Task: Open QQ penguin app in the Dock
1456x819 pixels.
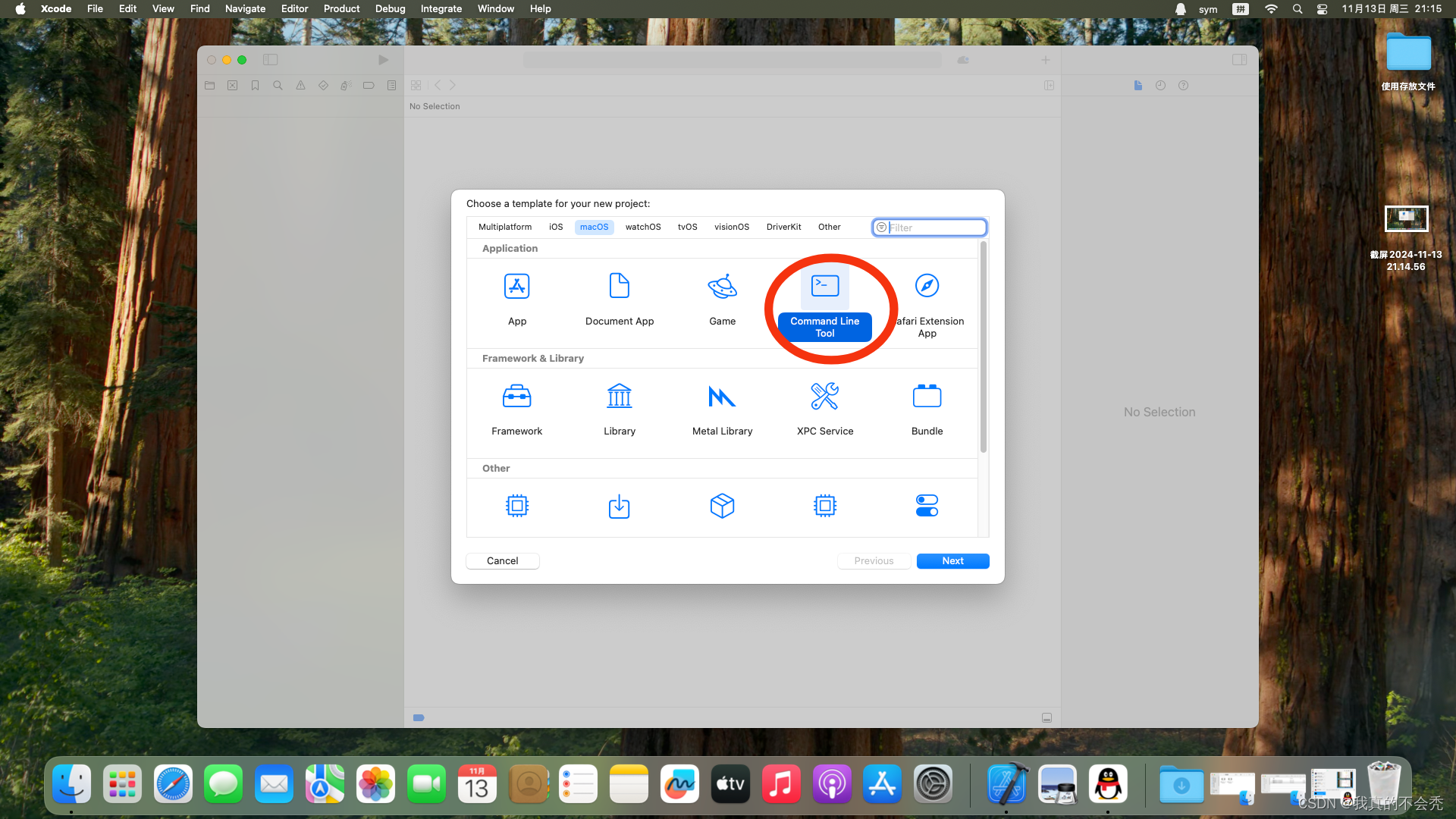Action: tap(1108, 784)
